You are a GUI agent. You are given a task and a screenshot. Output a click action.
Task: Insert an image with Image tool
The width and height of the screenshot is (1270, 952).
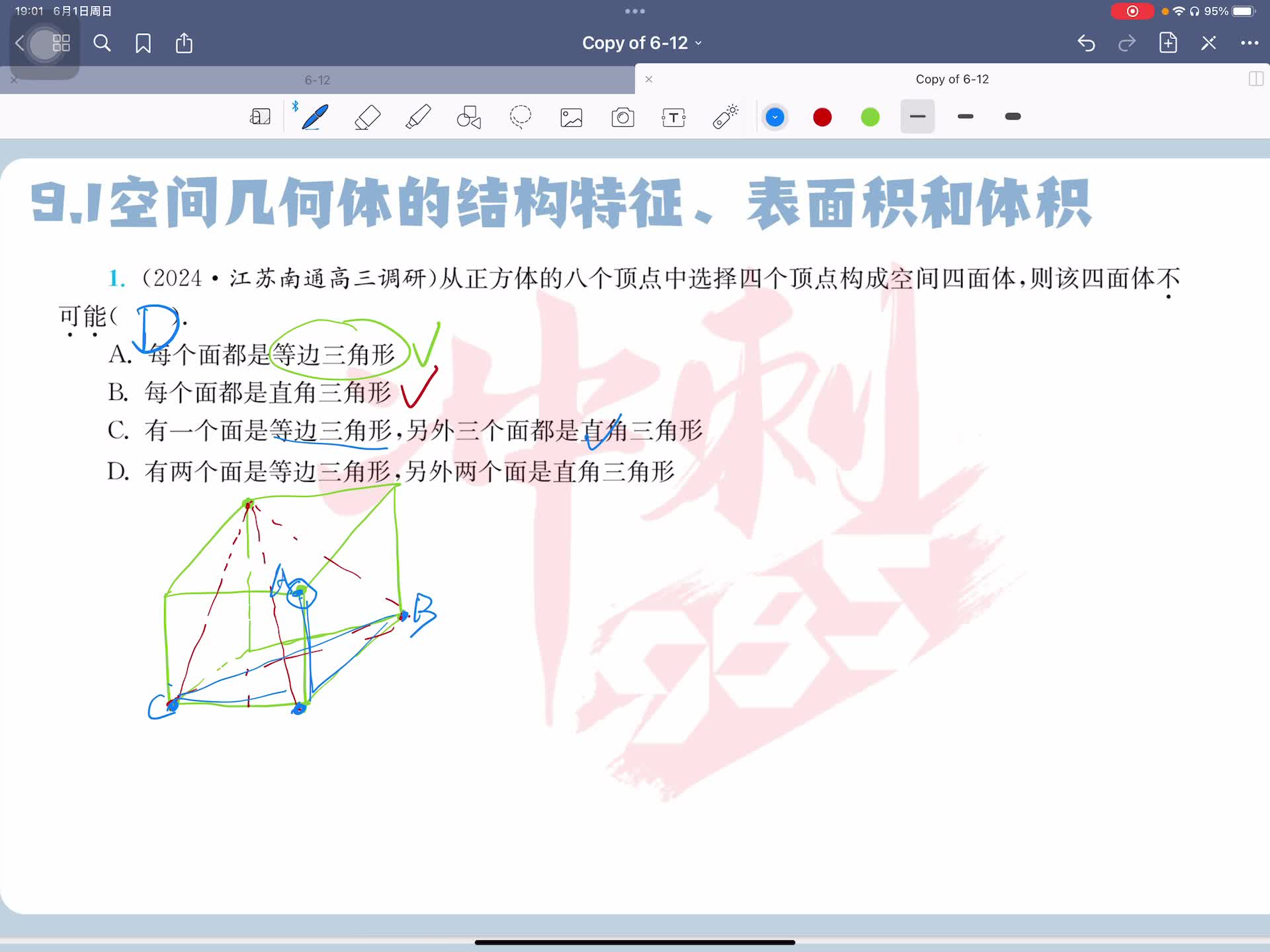(571, 117)
